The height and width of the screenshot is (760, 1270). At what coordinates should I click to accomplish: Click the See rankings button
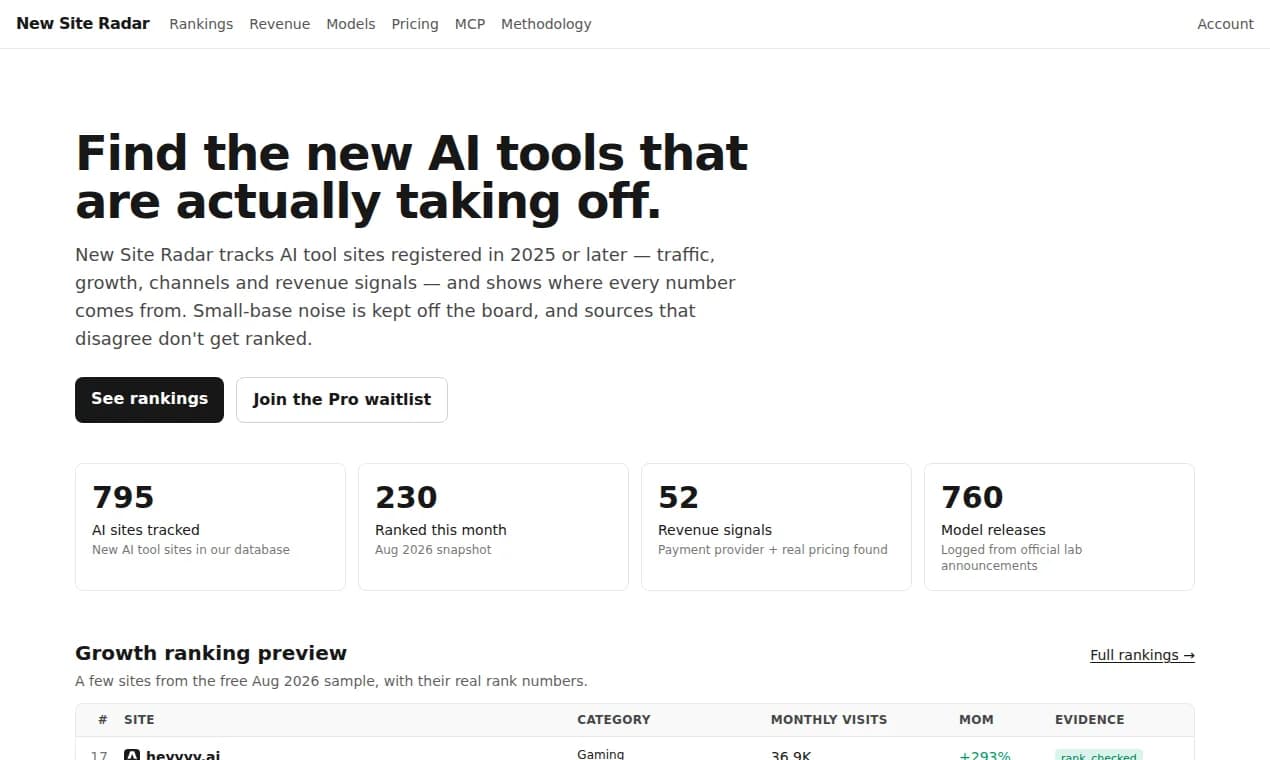[x=149, y=399]
